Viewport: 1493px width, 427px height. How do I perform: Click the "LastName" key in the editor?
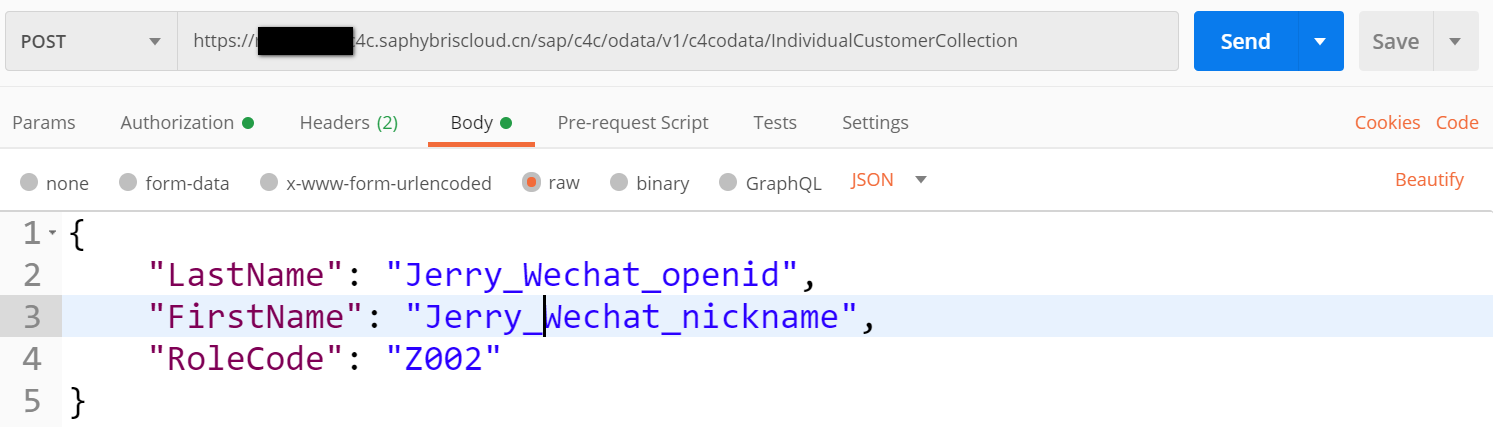248,276
